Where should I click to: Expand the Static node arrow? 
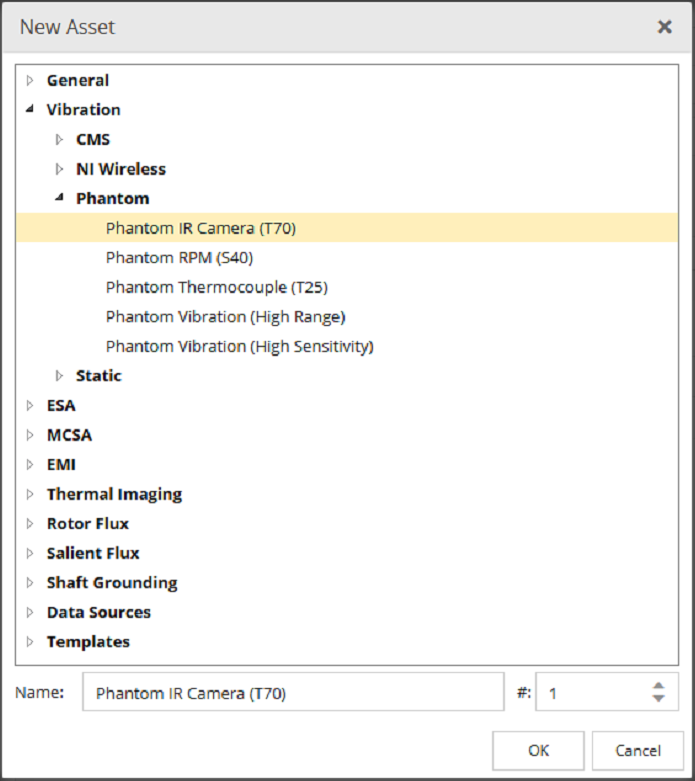(59, 376)
